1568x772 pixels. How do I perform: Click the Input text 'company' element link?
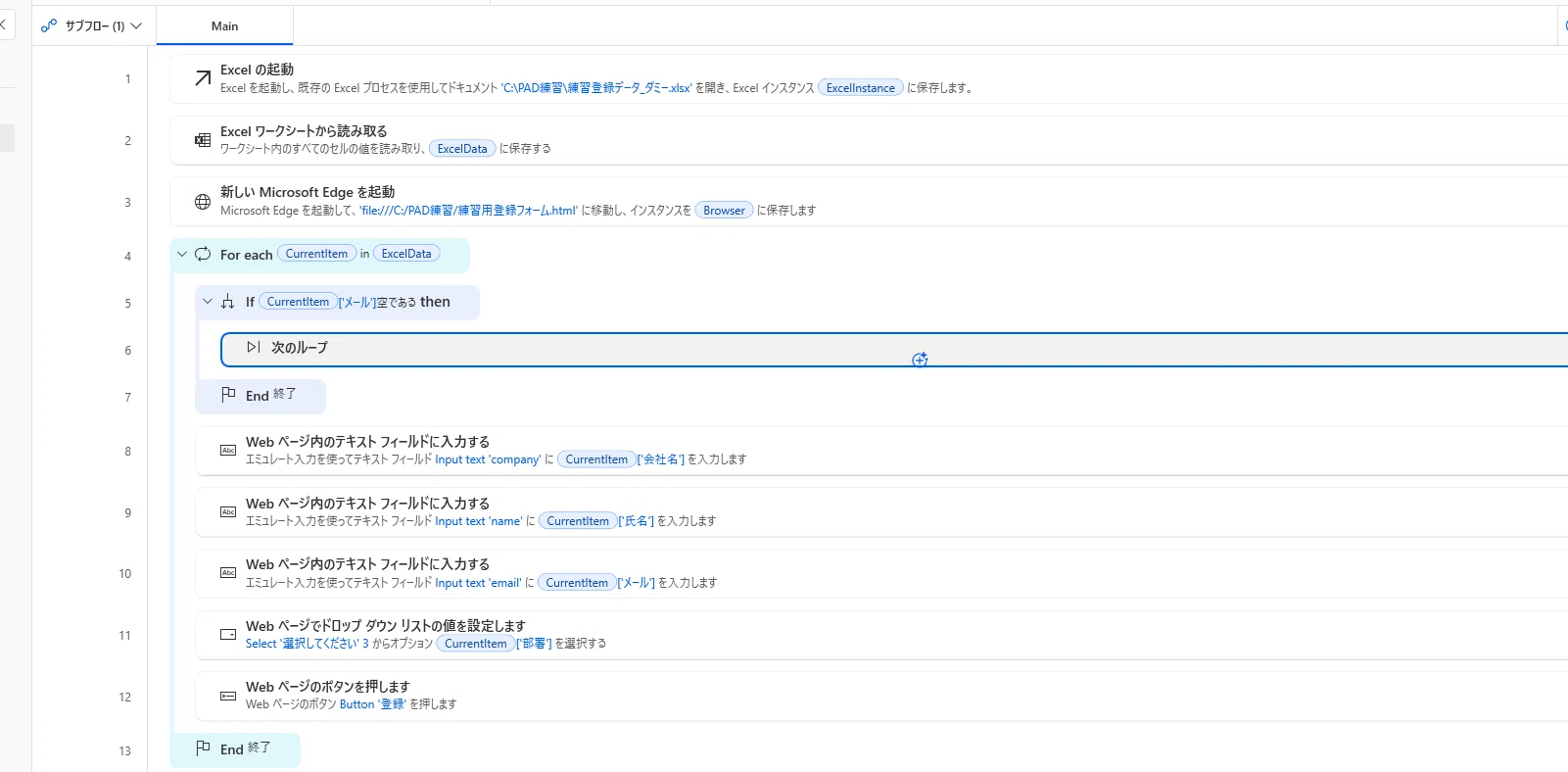(x=488, y=459)
